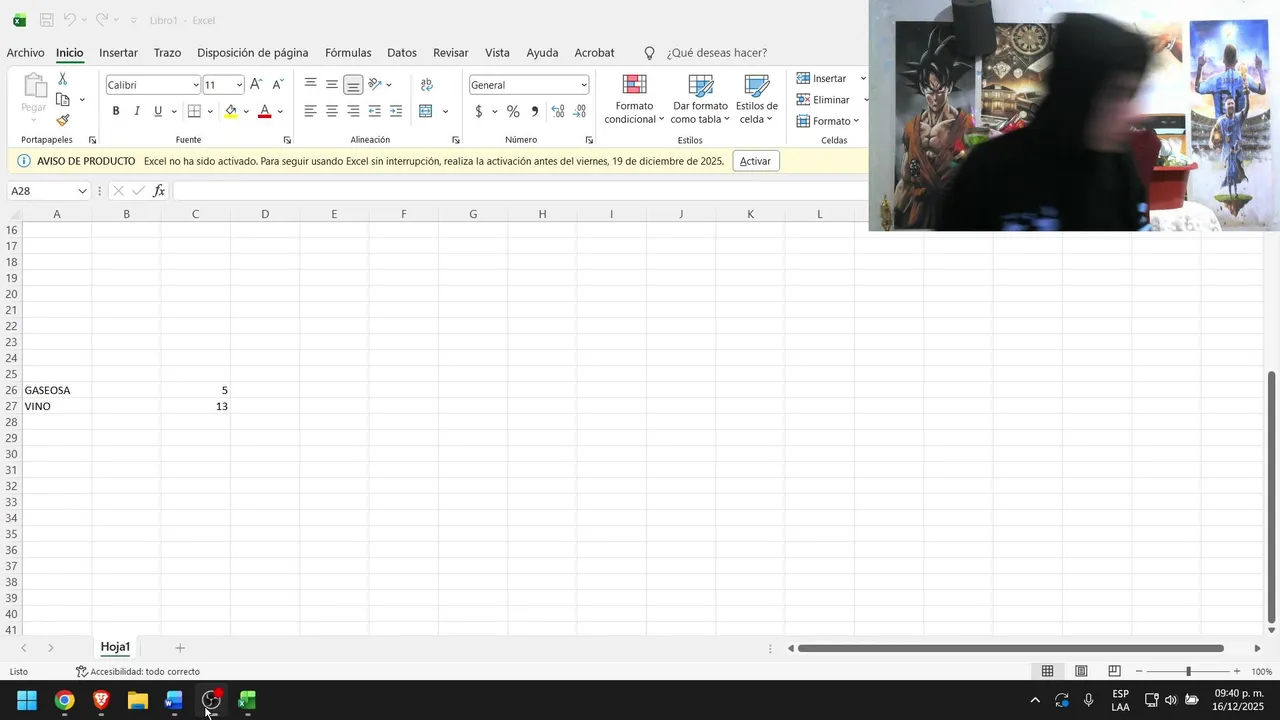Expand Dar formato como tabla menu

coord(700,100)
